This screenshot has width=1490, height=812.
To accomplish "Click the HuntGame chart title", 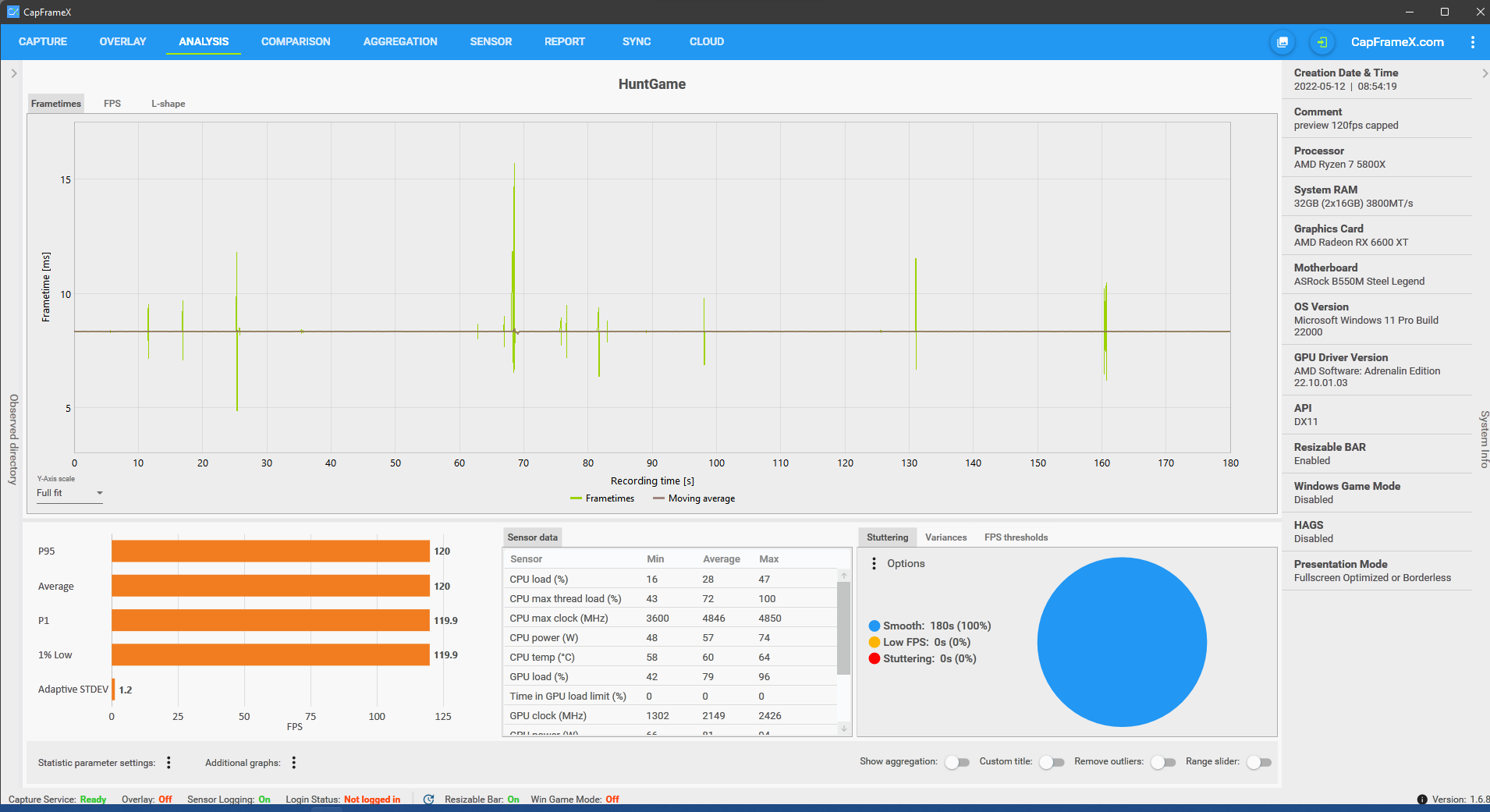I will click(652, 84).
